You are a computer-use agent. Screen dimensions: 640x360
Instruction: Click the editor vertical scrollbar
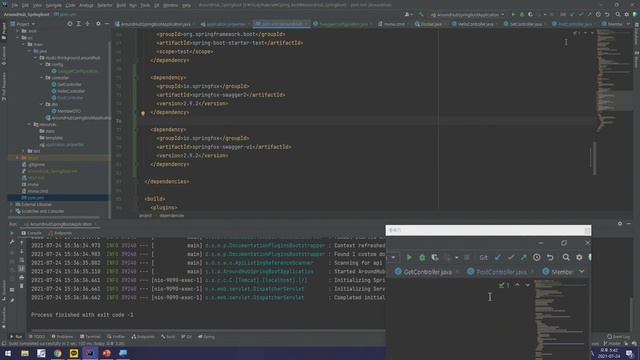tap(595, 158)
